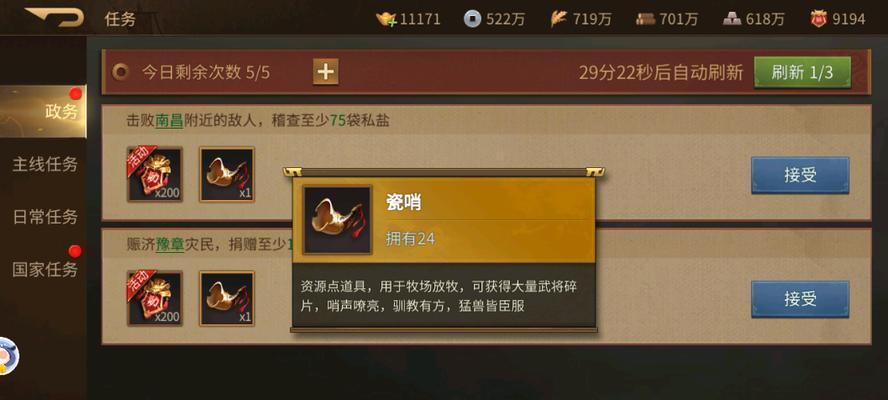This screenshot has height=400, width=888.
Task: Accept the 南昌 private salt task
Action: (x=800, y=175)
